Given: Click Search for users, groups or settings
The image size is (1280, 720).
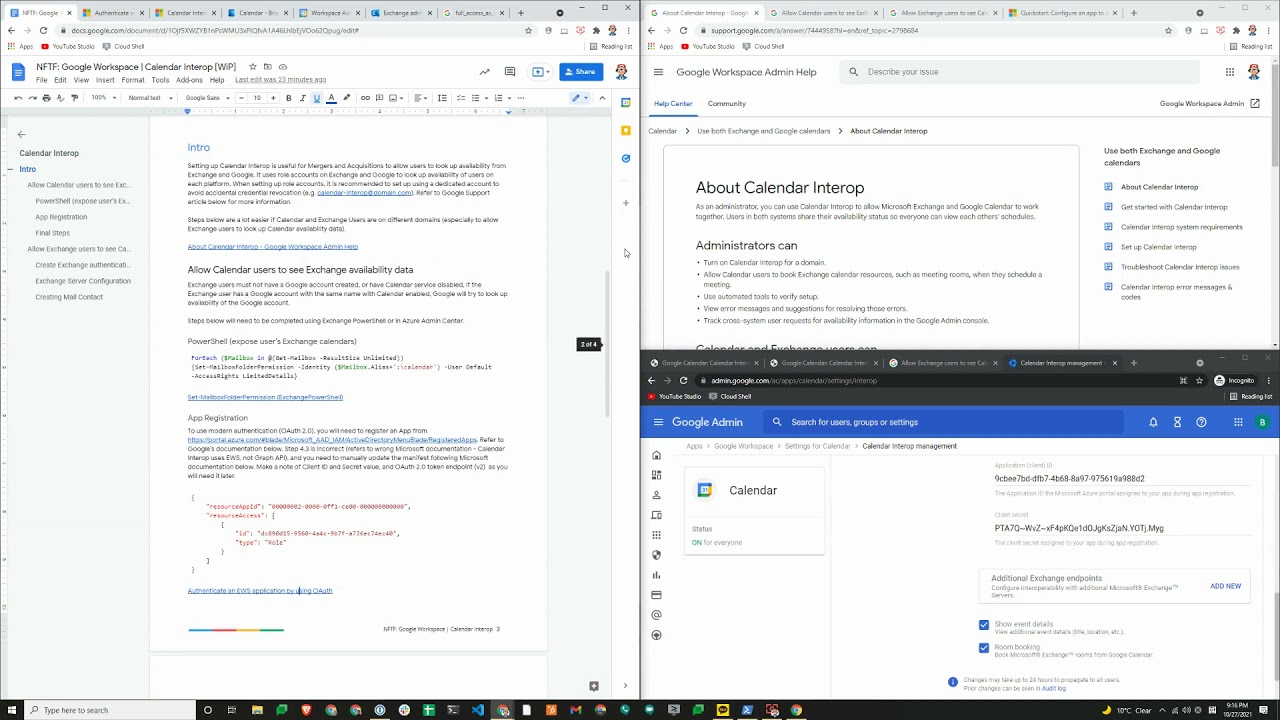Looking at the screenshot, I should 943,422.
